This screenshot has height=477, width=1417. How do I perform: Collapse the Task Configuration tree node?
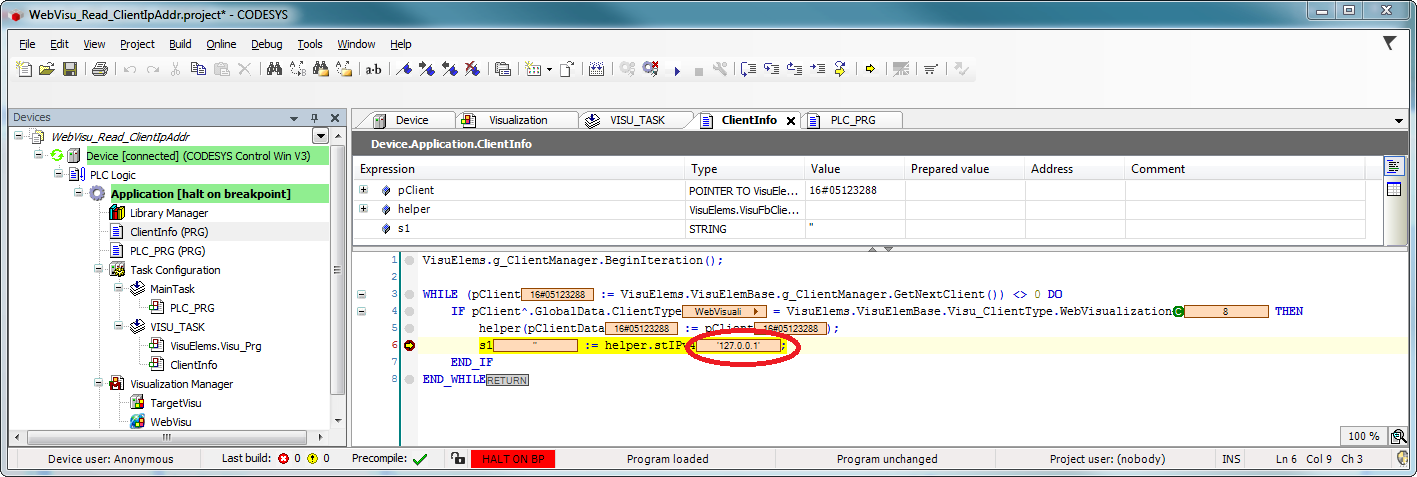(98, 270)
